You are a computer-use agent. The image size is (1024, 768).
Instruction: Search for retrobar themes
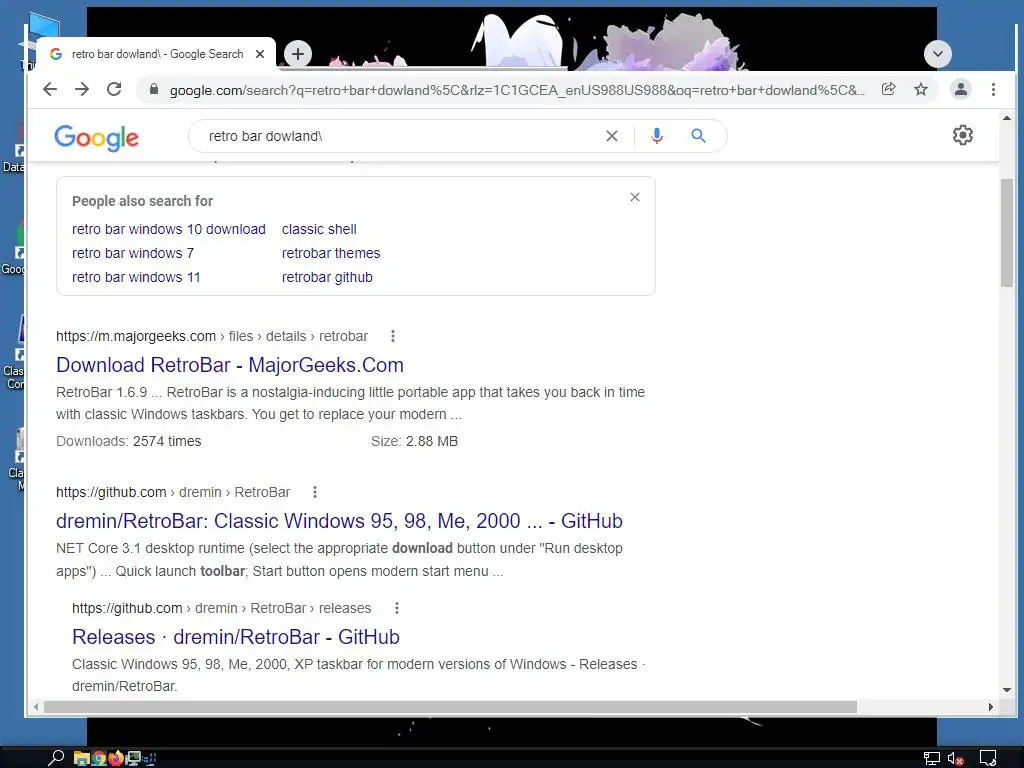point(330,253)
